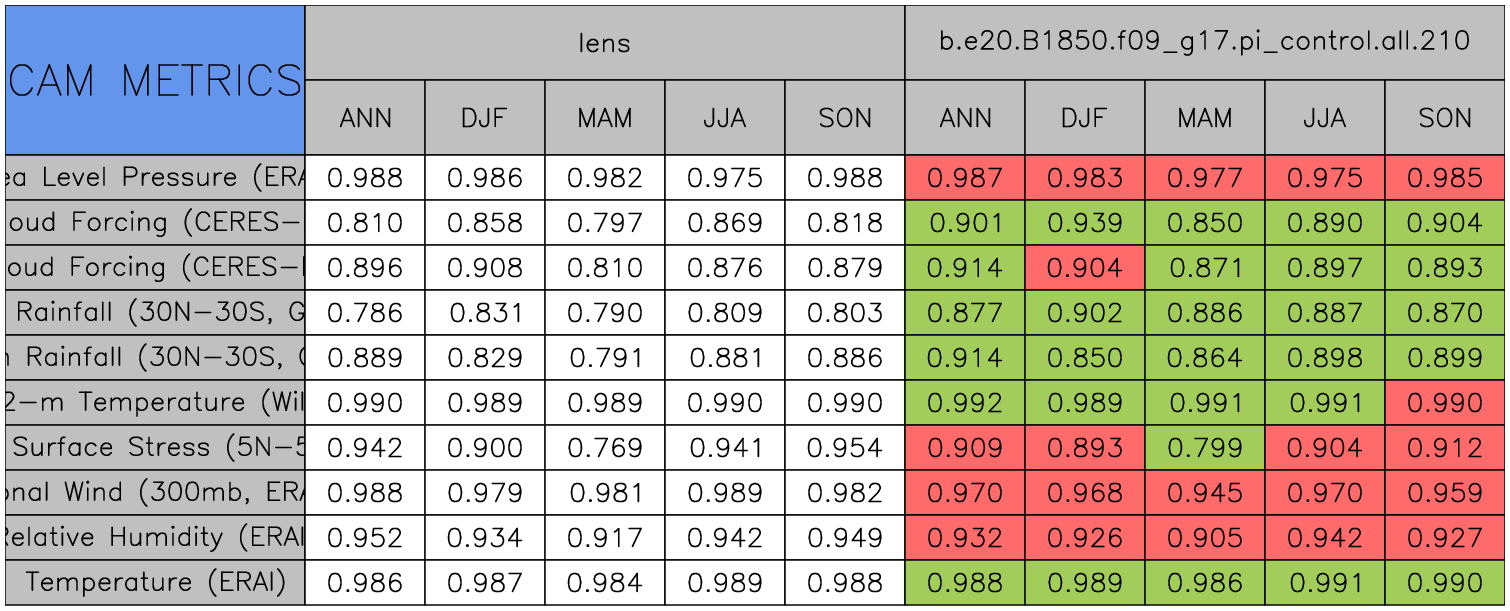
Task: Click the red 0.945 Zonal Wind cell
Action: point(1204,492)
